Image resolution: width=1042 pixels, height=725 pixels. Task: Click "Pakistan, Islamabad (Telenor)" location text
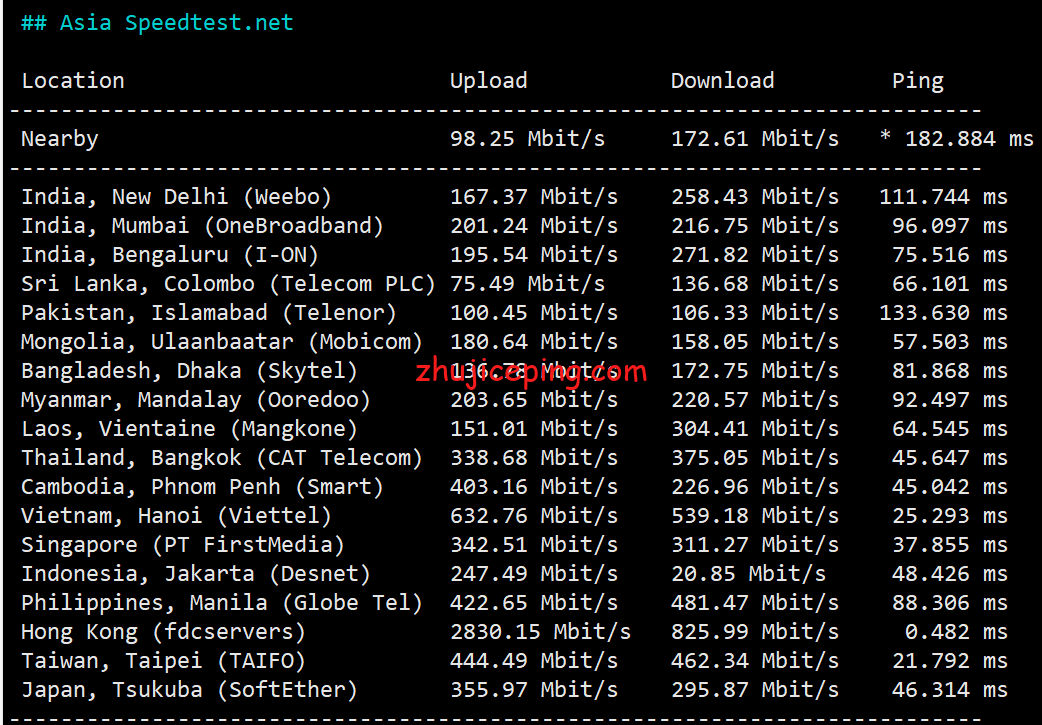pyautogui.click(x=209, y=313)
